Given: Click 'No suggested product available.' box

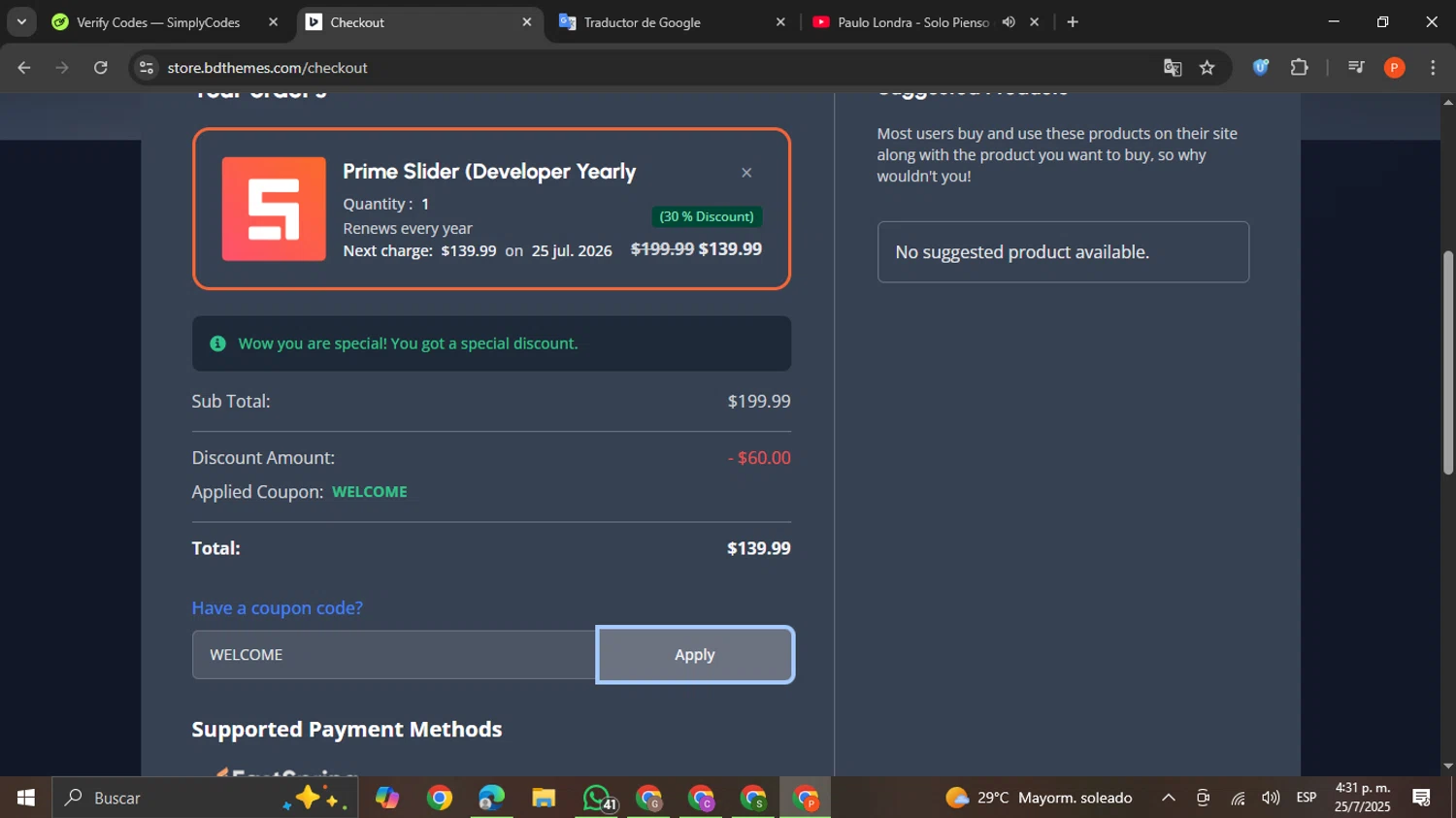Looking at the screenshot, I should 1063,252.
